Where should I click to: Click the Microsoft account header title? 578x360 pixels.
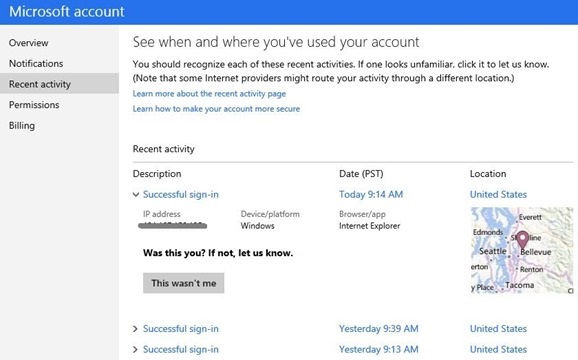click(x=67, y=12)
